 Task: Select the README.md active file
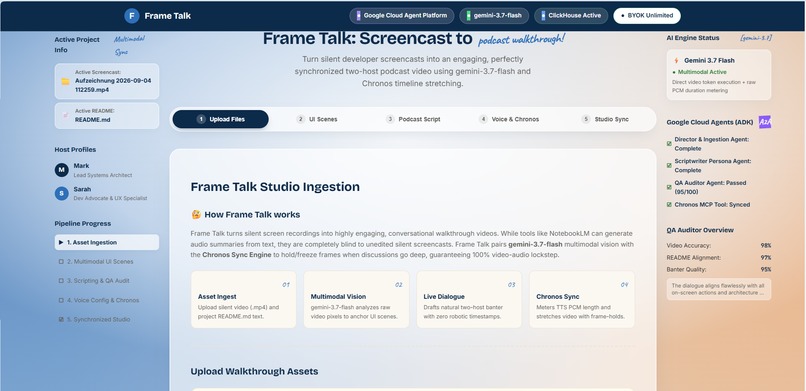click(x=107, y=116)
